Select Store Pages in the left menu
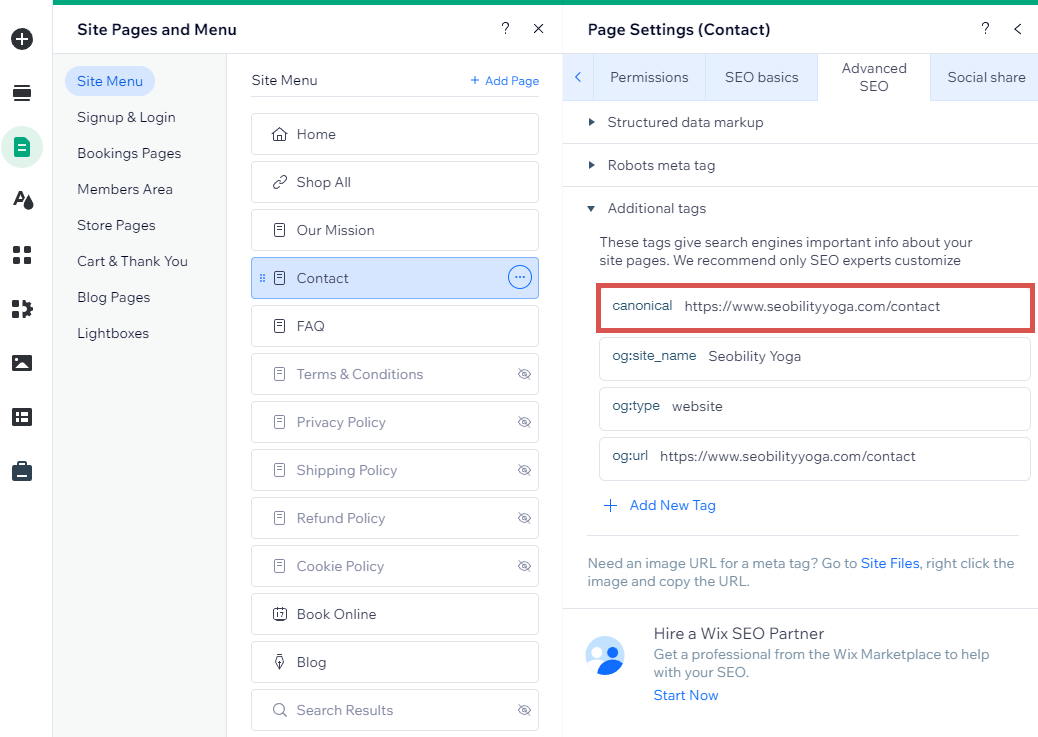The image size is (1038, 737). pyautogui.click(x=119, y=225)
